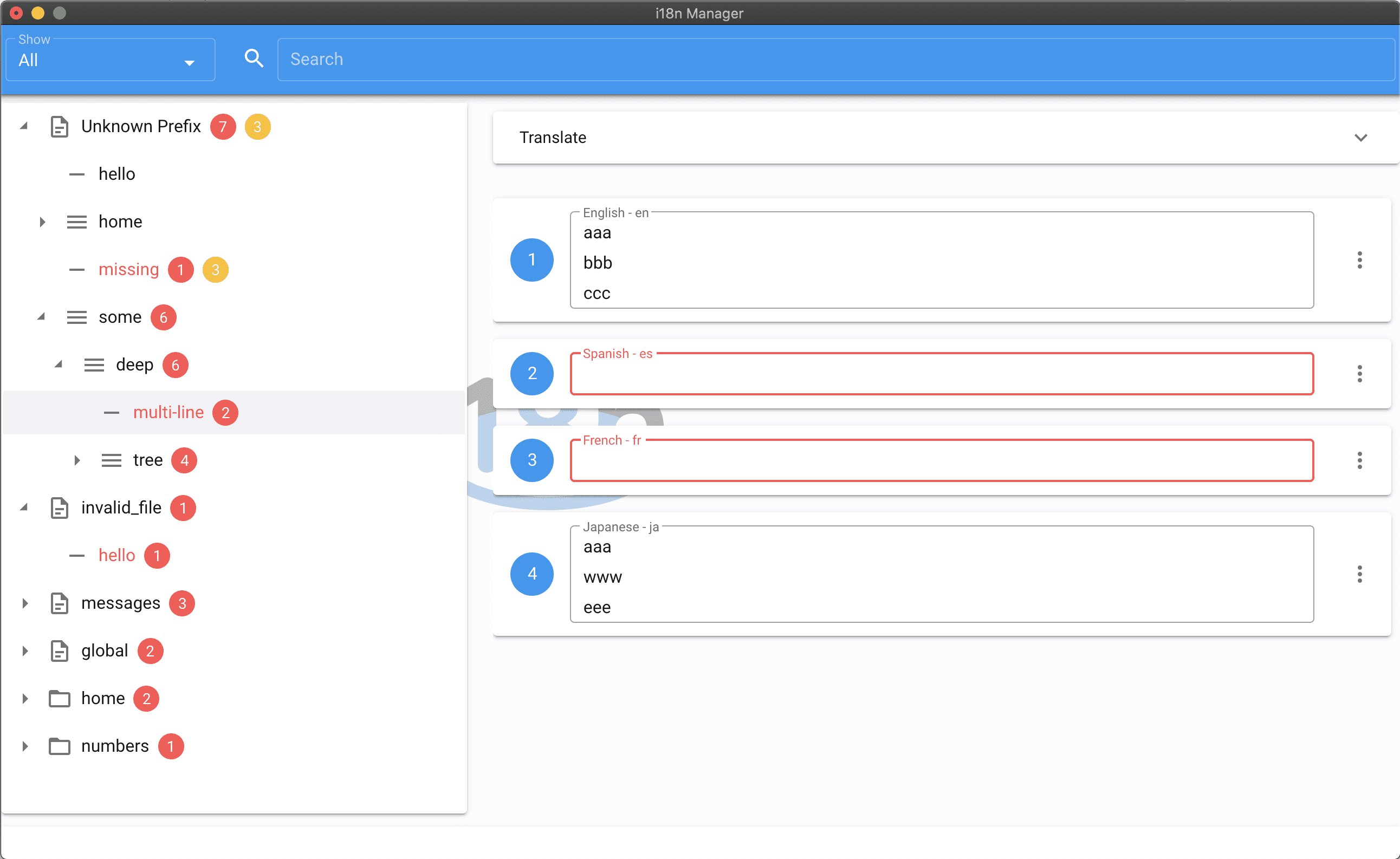Image resolution: width=1400 pixels, height=859 pixels.
Task: Click the empty Spanish translation field
Action: (x=941, y=375)
